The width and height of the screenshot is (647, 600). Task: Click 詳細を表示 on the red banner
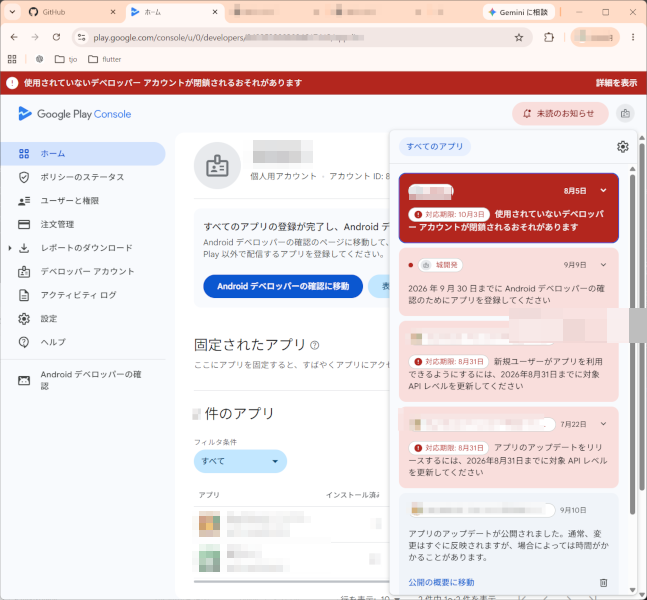coord(616,83)
